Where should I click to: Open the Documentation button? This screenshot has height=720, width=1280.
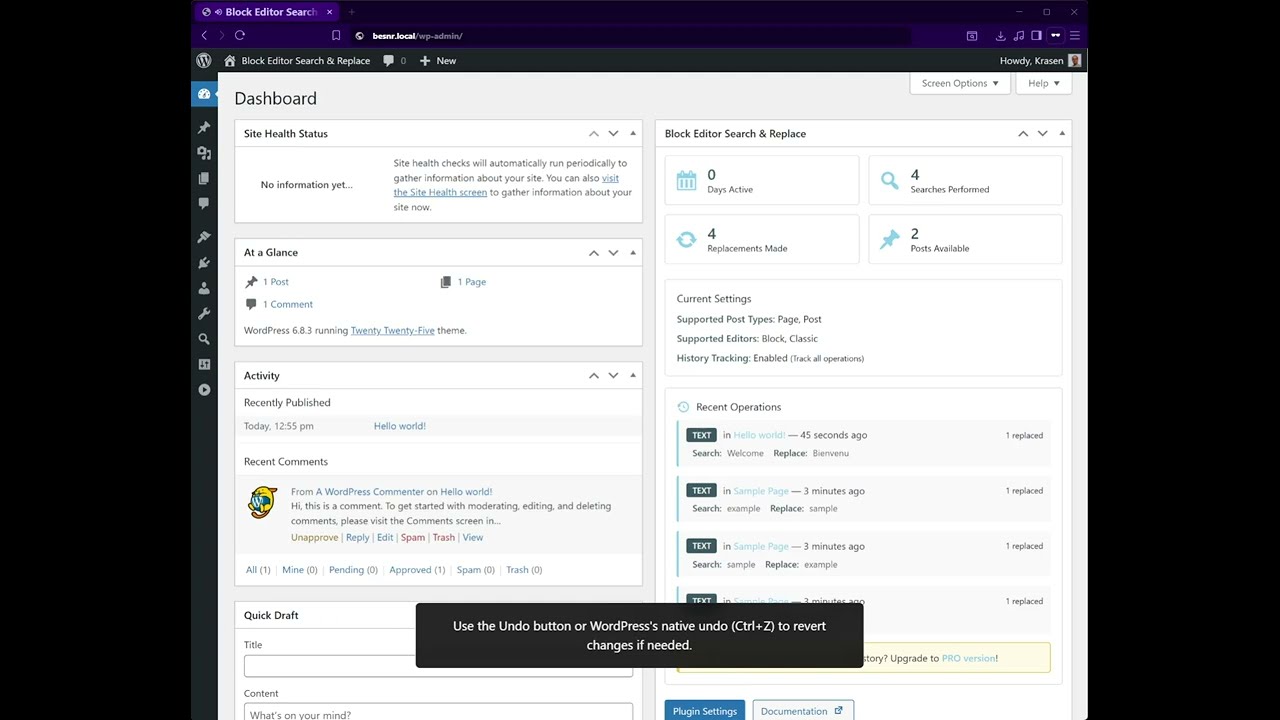(803, 711)
